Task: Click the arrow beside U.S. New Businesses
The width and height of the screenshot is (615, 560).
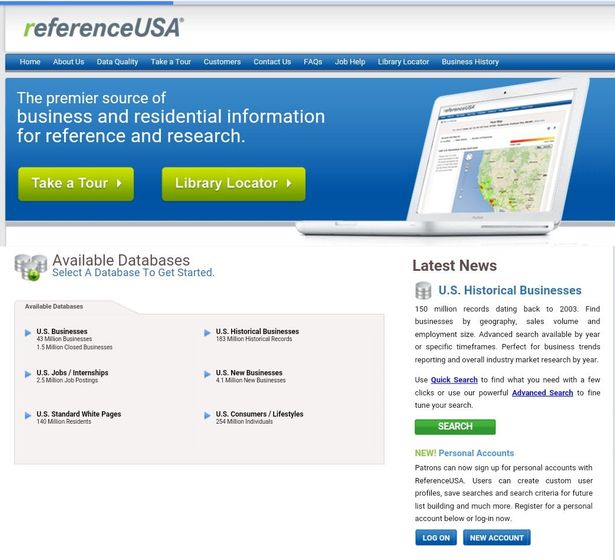Action: coord(207,374)
